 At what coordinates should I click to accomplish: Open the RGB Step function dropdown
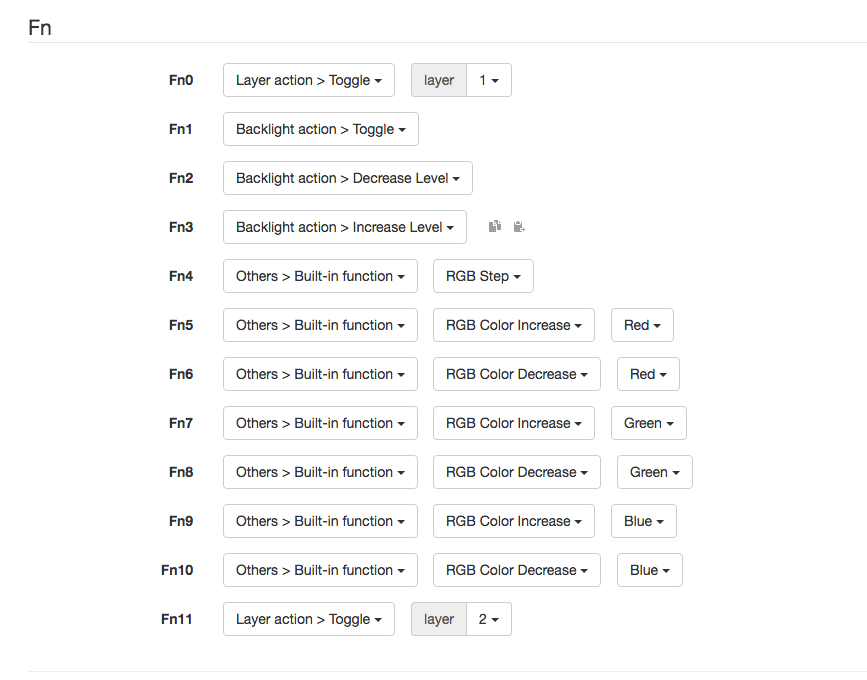click(483, 276)
